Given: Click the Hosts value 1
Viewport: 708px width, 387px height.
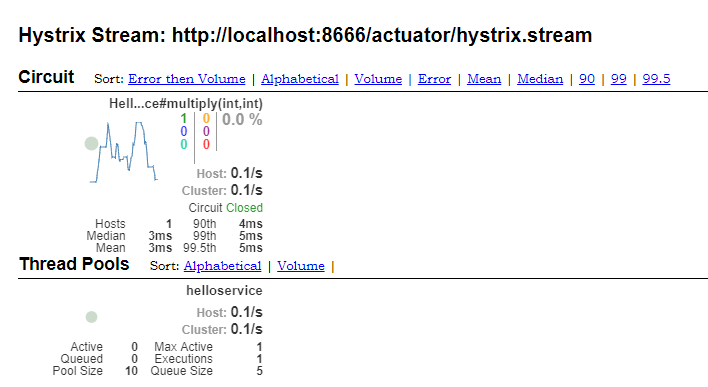Looking at the screenshot, I should 169,224.
